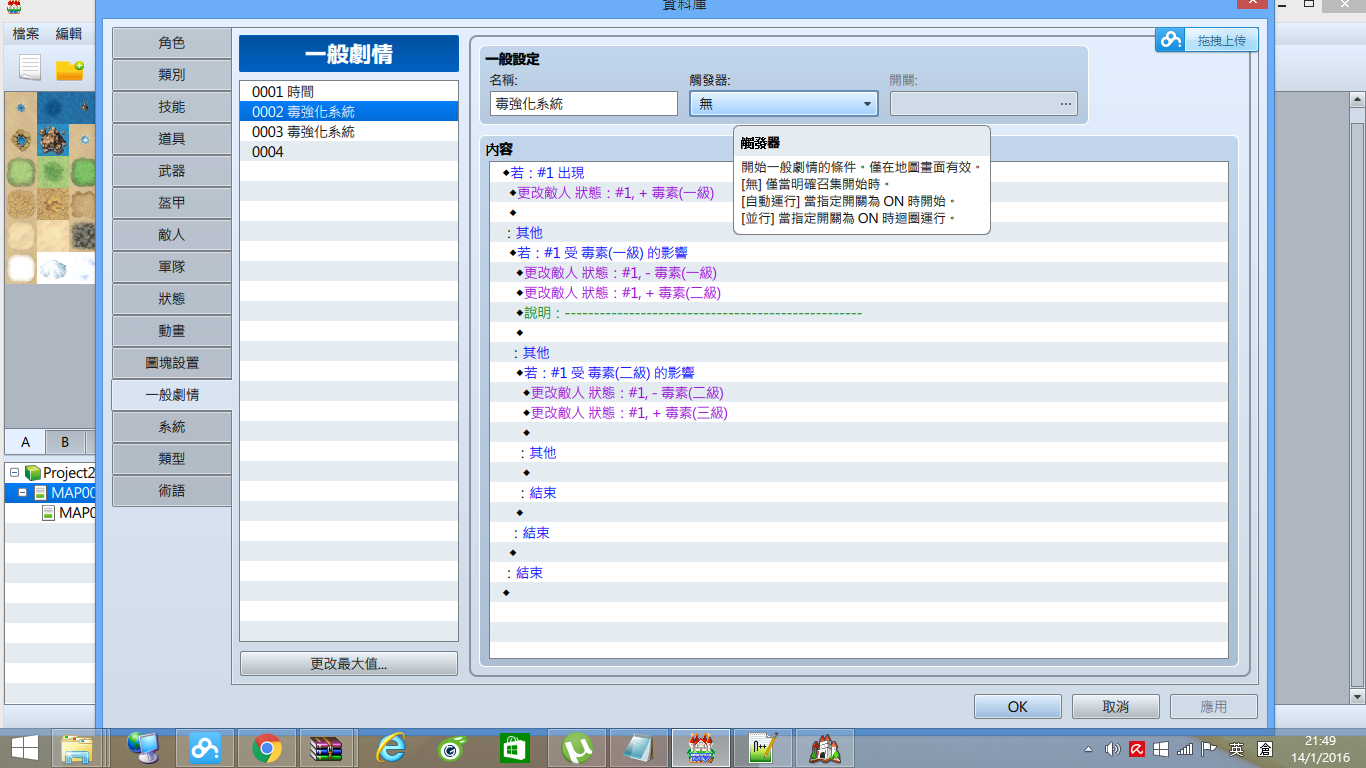Open the 檔案 menu in main window
The height and width of the screenshot is (768, 1366).
click(26, 34)
